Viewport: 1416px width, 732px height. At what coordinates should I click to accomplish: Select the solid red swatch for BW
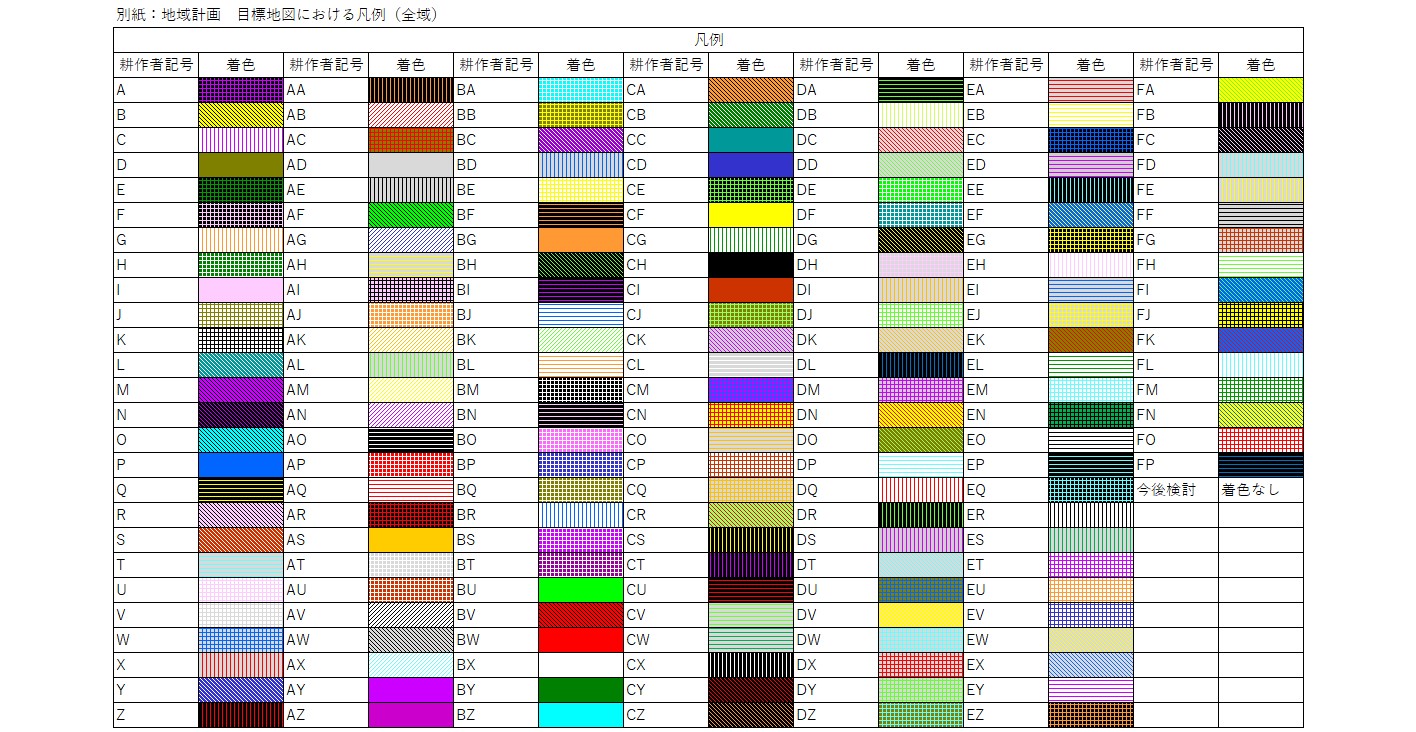click(x=581, y=640)
